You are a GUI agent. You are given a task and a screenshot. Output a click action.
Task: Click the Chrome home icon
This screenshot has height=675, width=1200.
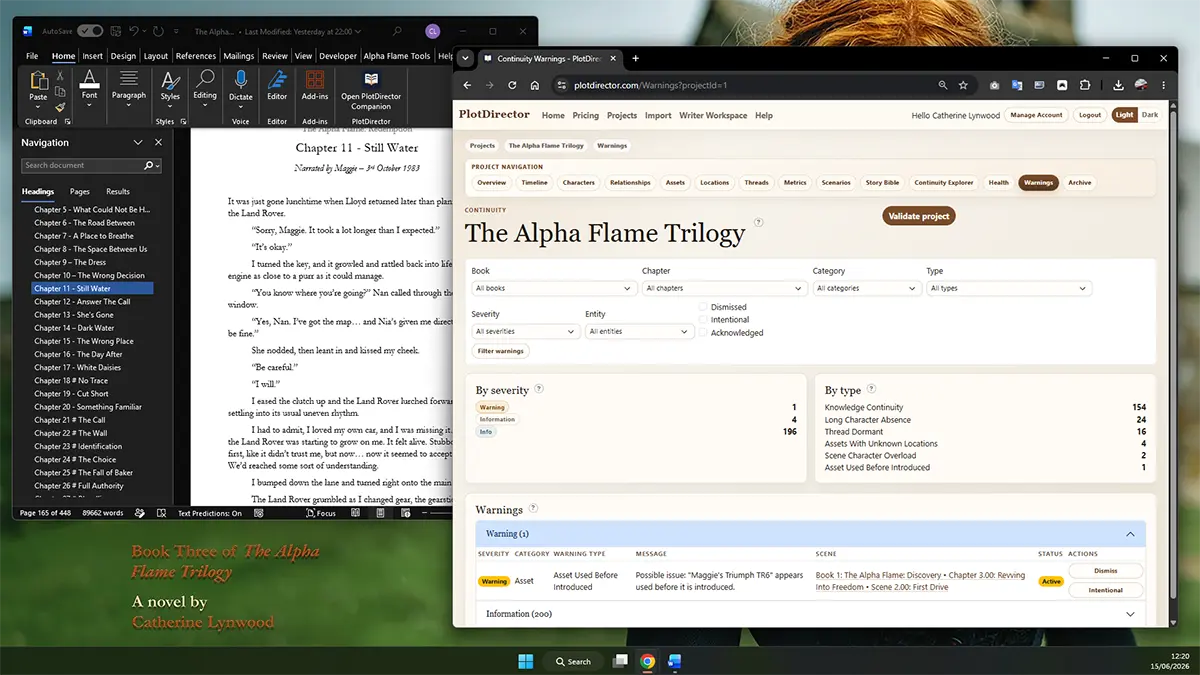click(x=535, y=86)
